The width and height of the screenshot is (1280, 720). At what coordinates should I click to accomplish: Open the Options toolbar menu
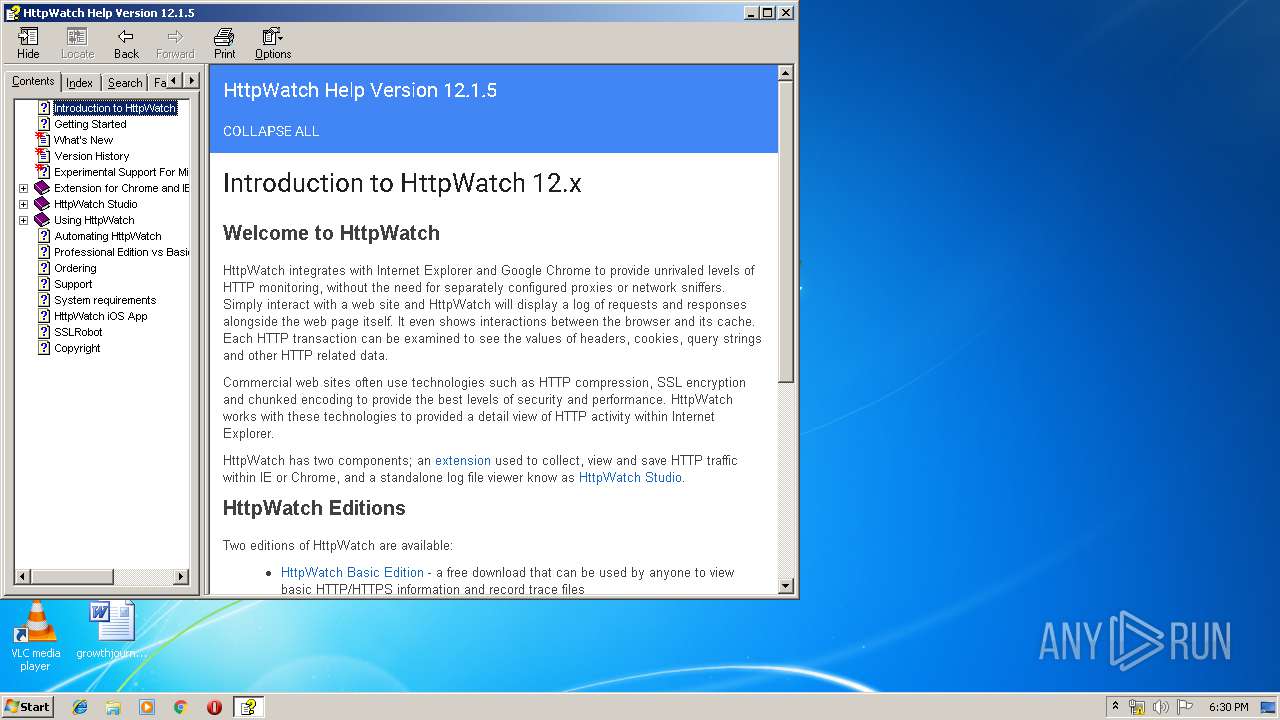pyautogui.click(x=273, y=43)
